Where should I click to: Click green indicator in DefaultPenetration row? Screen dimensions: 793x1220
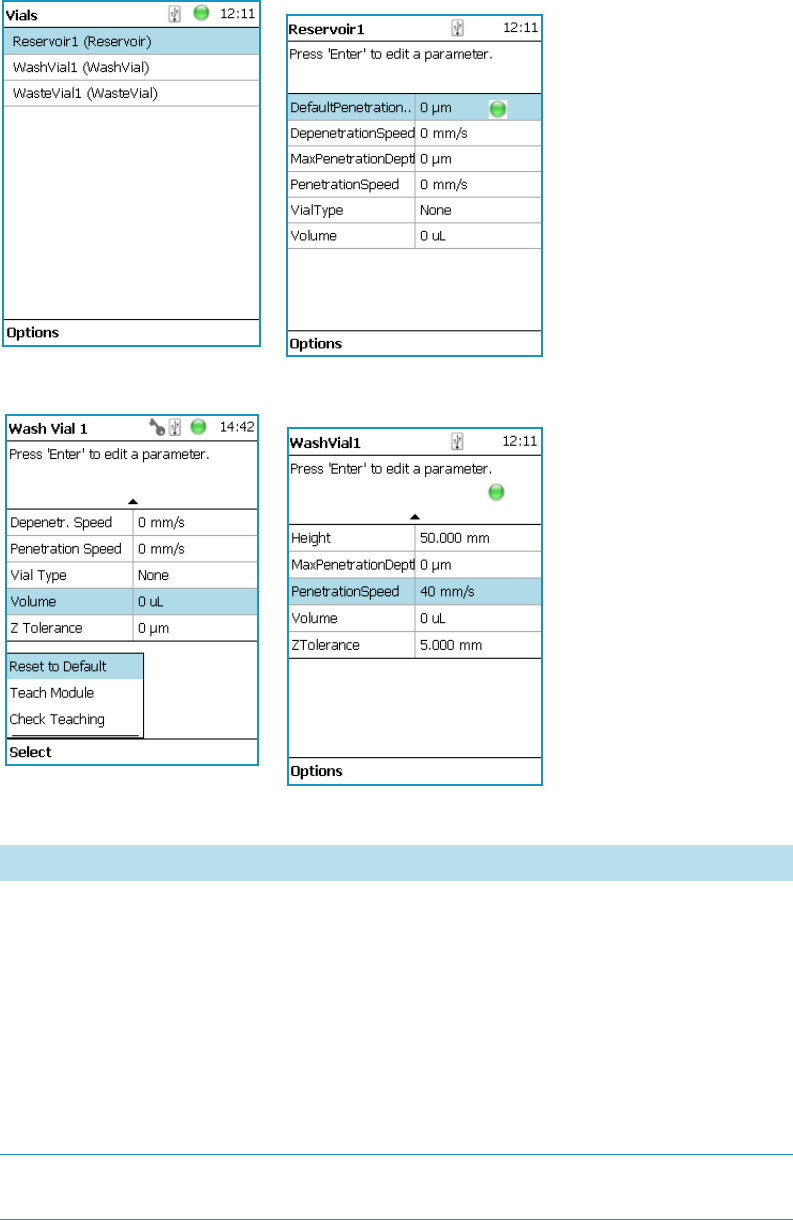point(497,108)
